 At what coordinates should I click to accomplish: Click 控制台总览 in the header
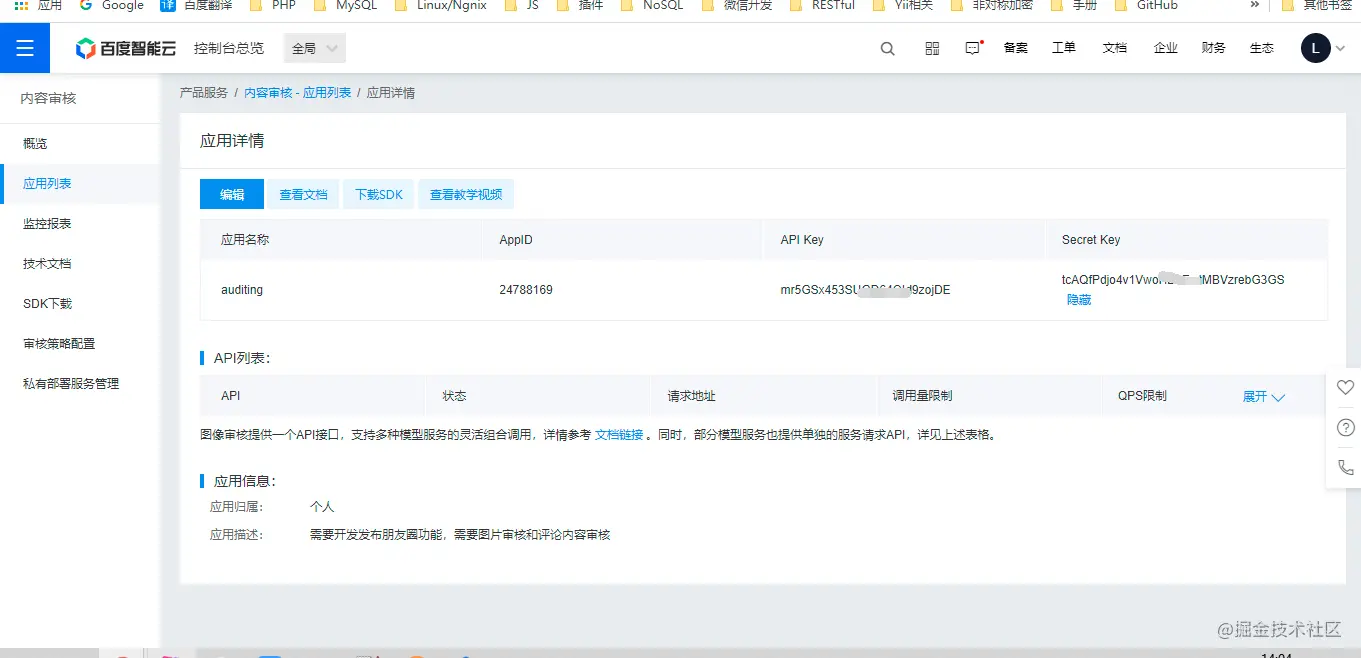click(x=229, y=48)
